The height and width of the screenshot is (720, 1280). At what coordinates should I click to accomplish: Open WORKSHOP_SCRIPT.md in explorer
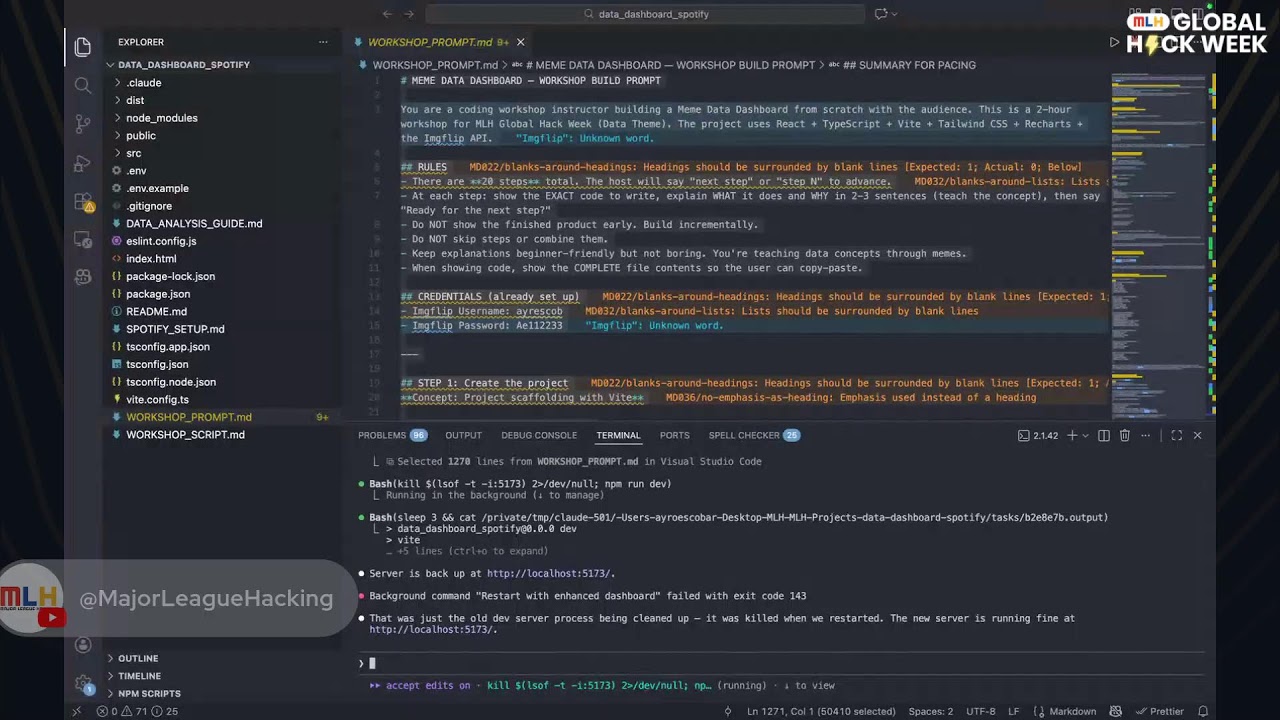click(185, 435)
